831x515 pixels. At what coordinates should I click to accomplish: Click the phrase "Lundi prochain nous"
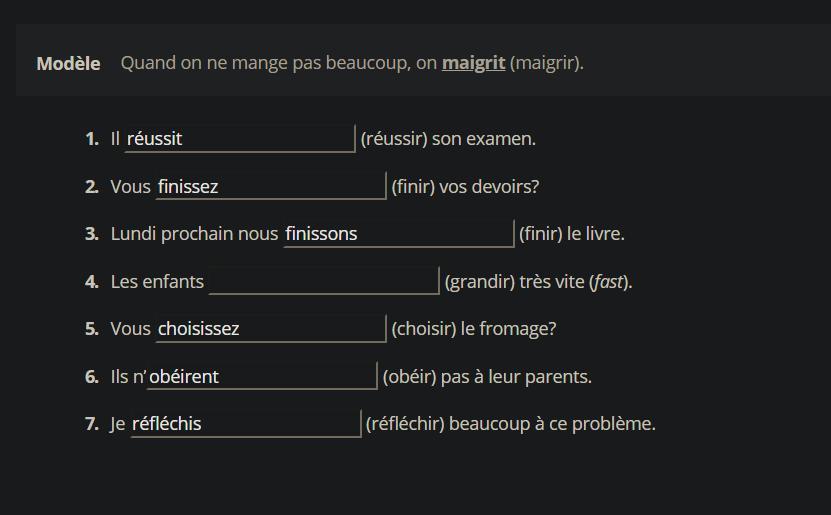tap(194, 234)
